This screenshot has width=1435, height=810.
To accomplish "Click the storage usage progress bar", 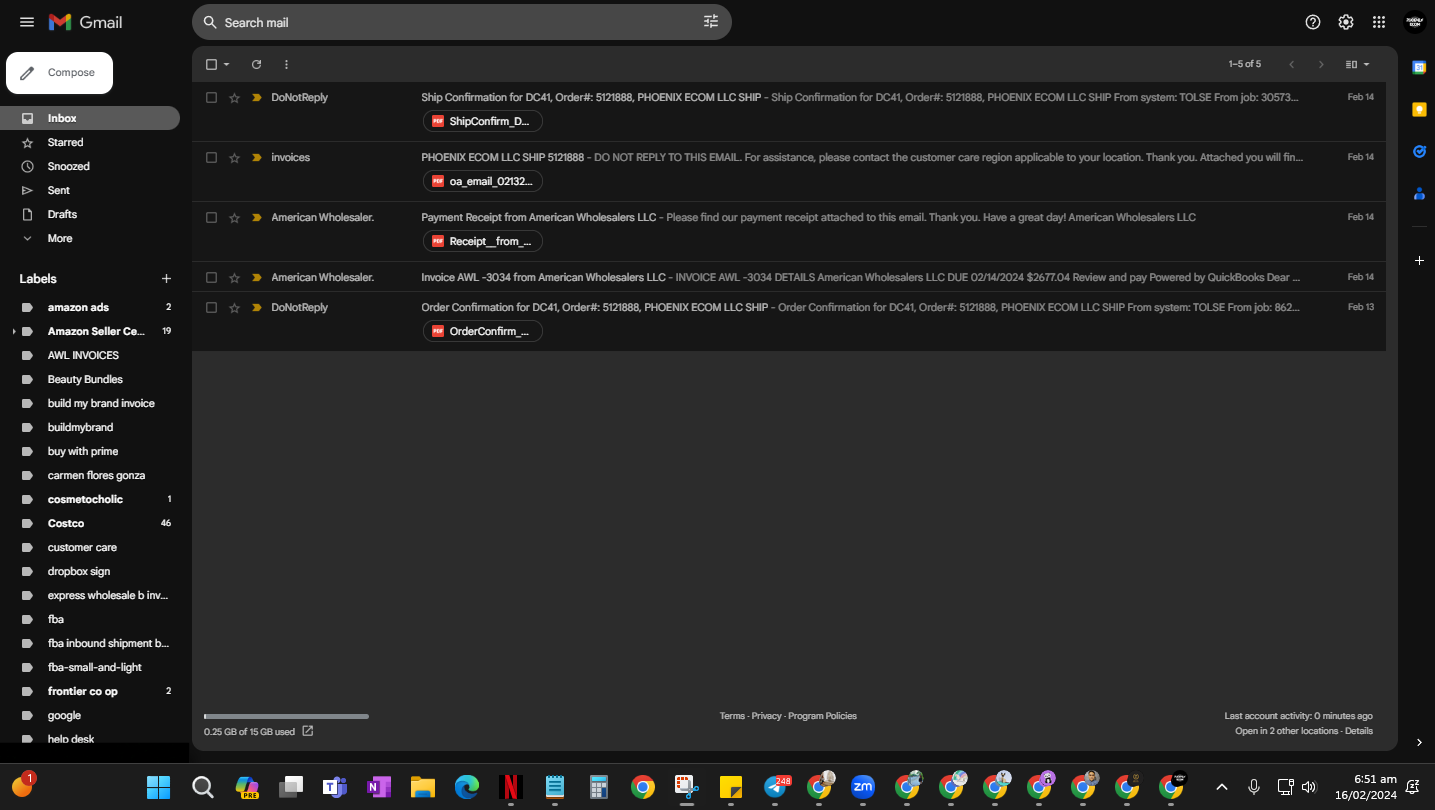I will pyautogui.click(x=286, y=716).
